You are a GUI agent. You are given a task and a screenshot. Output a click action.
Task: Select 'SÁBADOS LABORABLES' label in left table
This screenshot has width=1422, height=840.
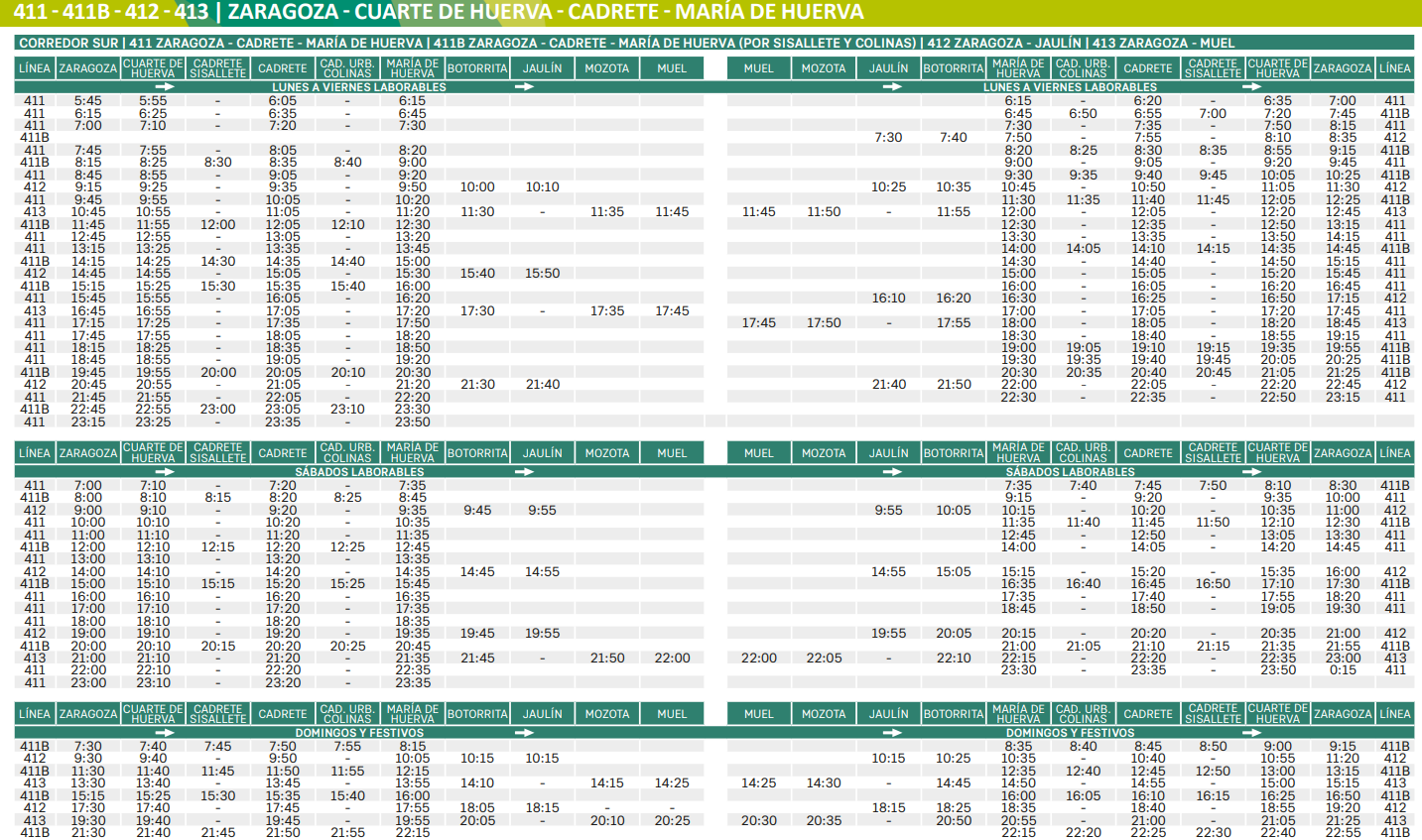359,472
